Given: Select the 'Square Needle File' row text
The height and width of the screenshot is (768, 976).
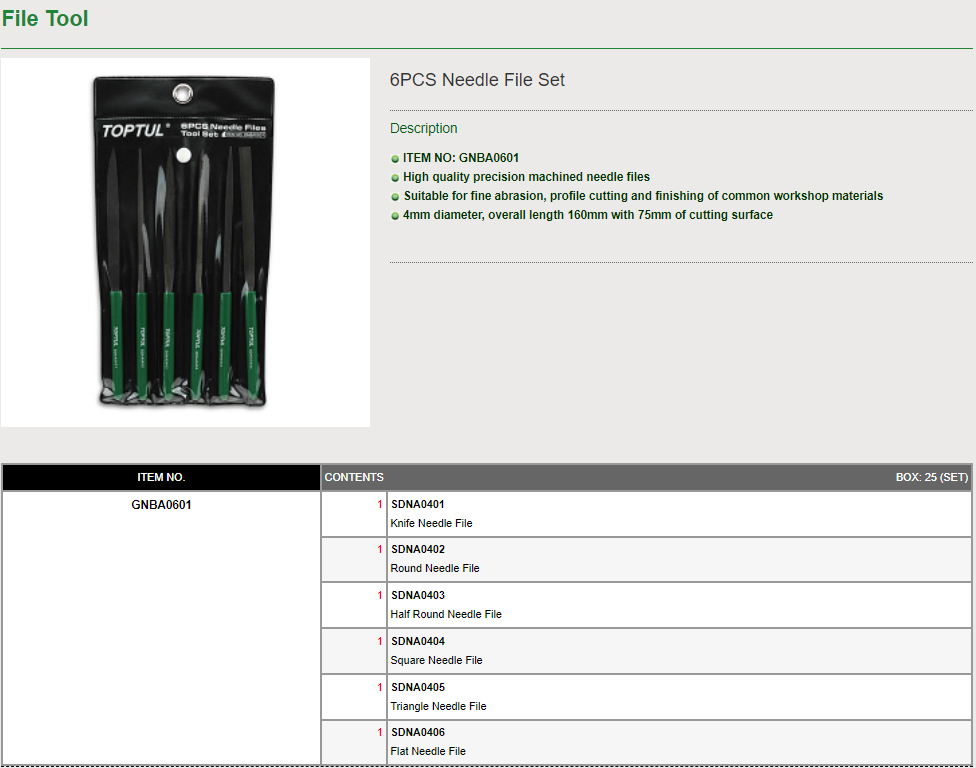Looking at the screenshot, I should (436, 660).
